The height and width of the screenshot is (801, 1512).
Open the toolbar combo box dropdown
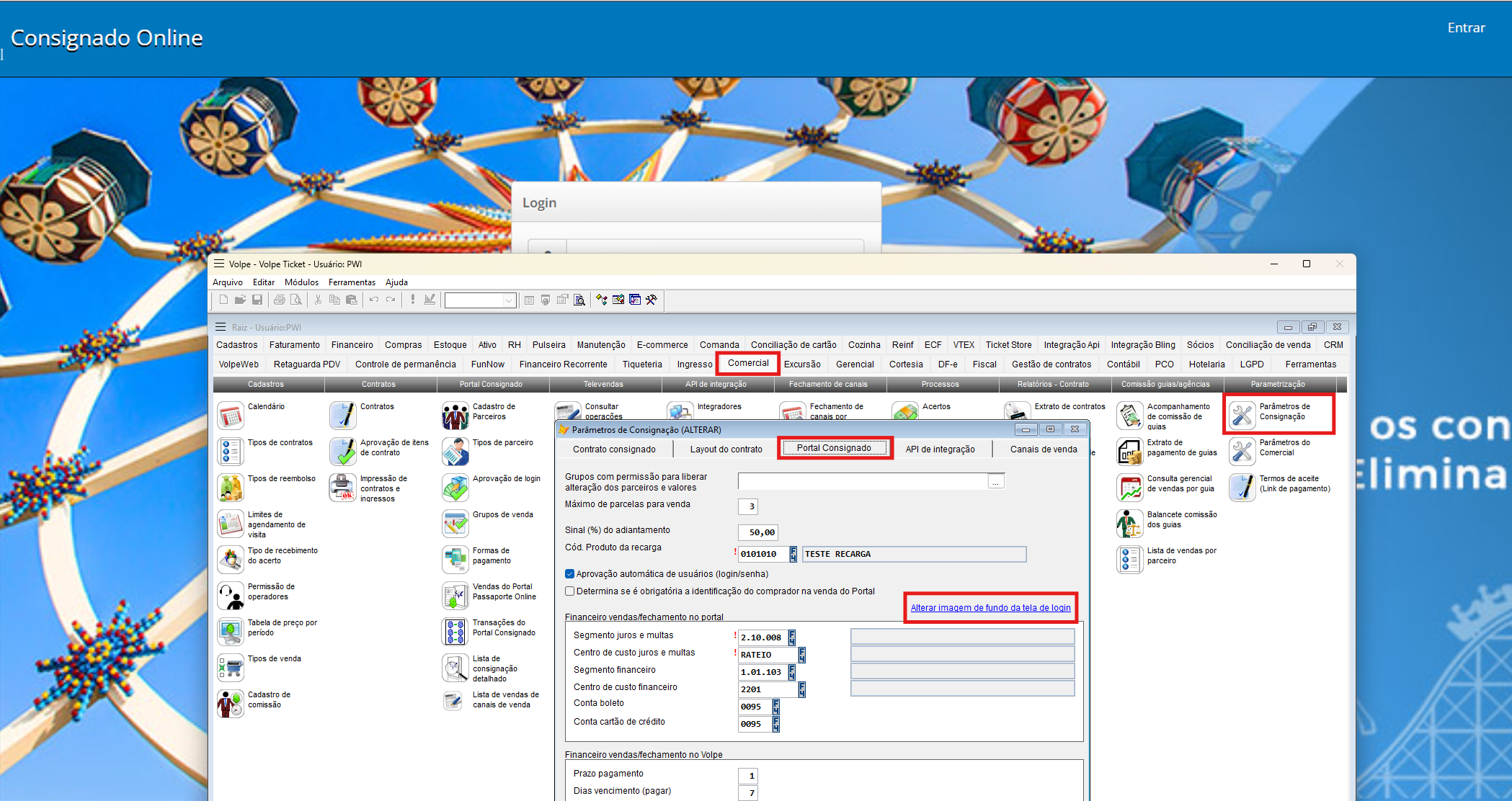point(509,300)
